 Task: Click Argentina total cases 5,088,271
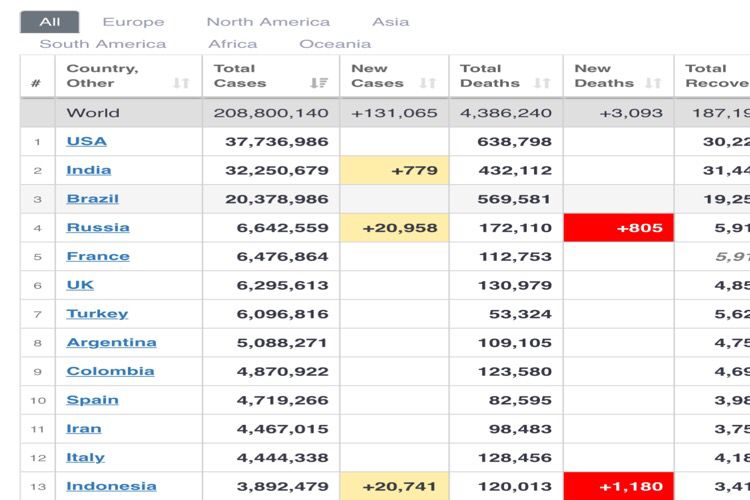[282, 343]
